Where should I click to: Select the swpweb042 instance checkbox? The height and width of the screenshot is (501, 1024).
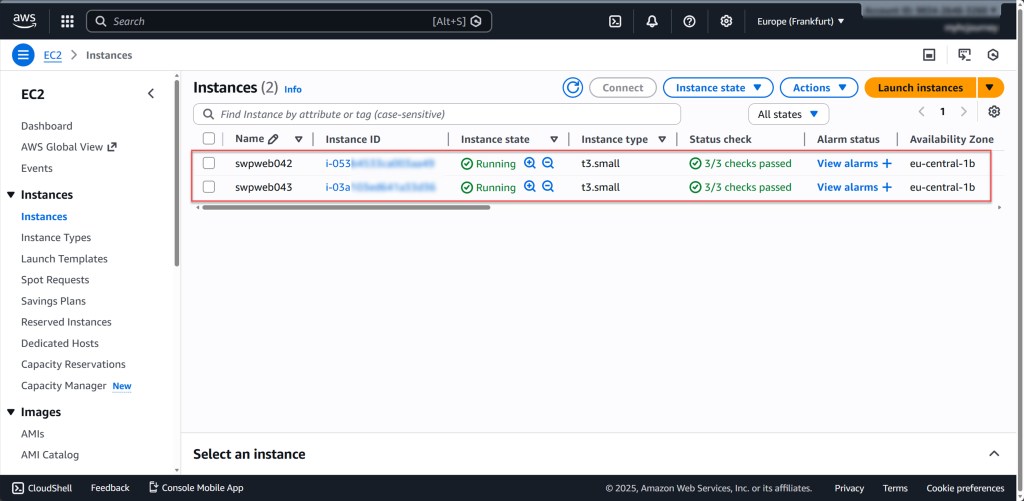coord(209,163)
